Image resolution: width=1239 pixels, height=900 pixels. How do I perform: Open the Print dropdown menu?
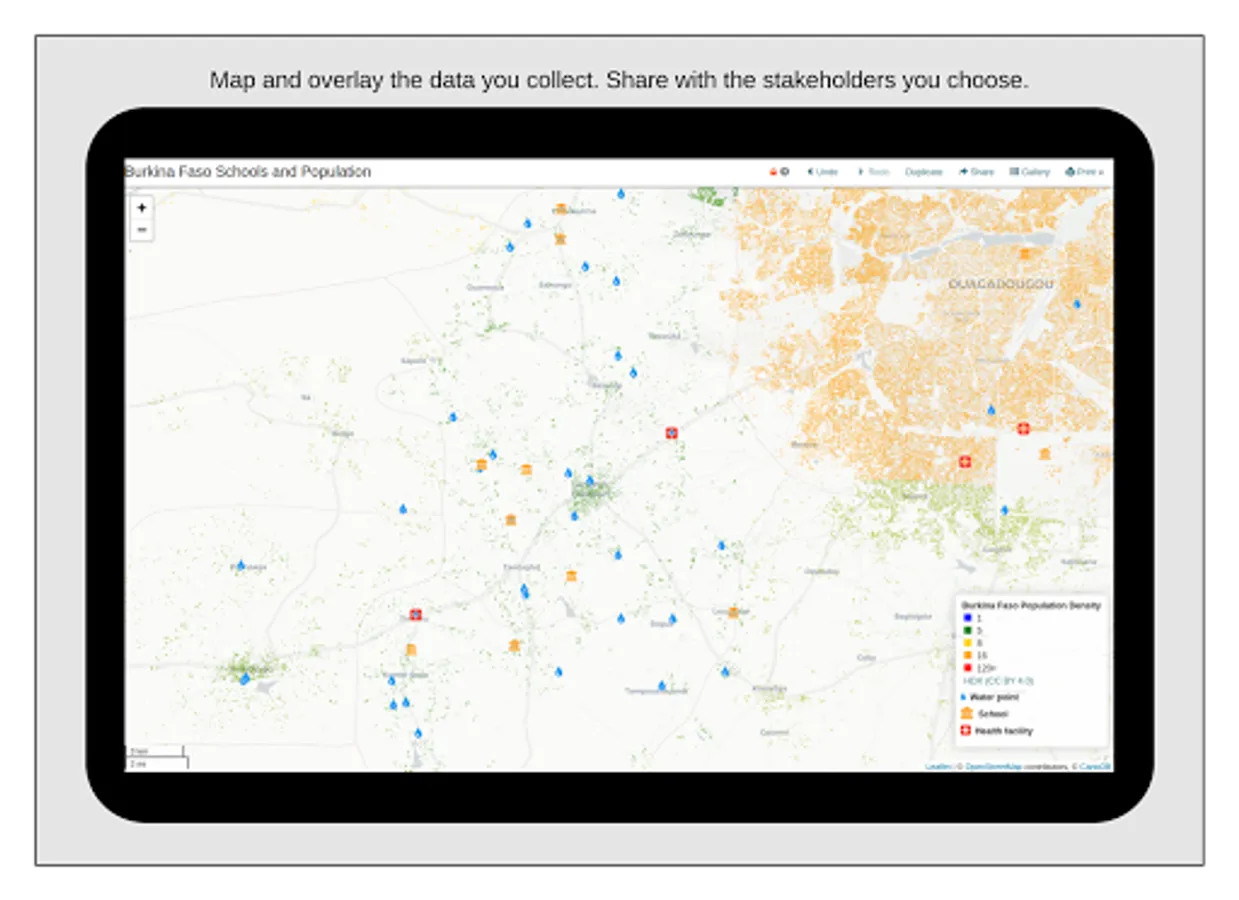tap(1084, 172)
